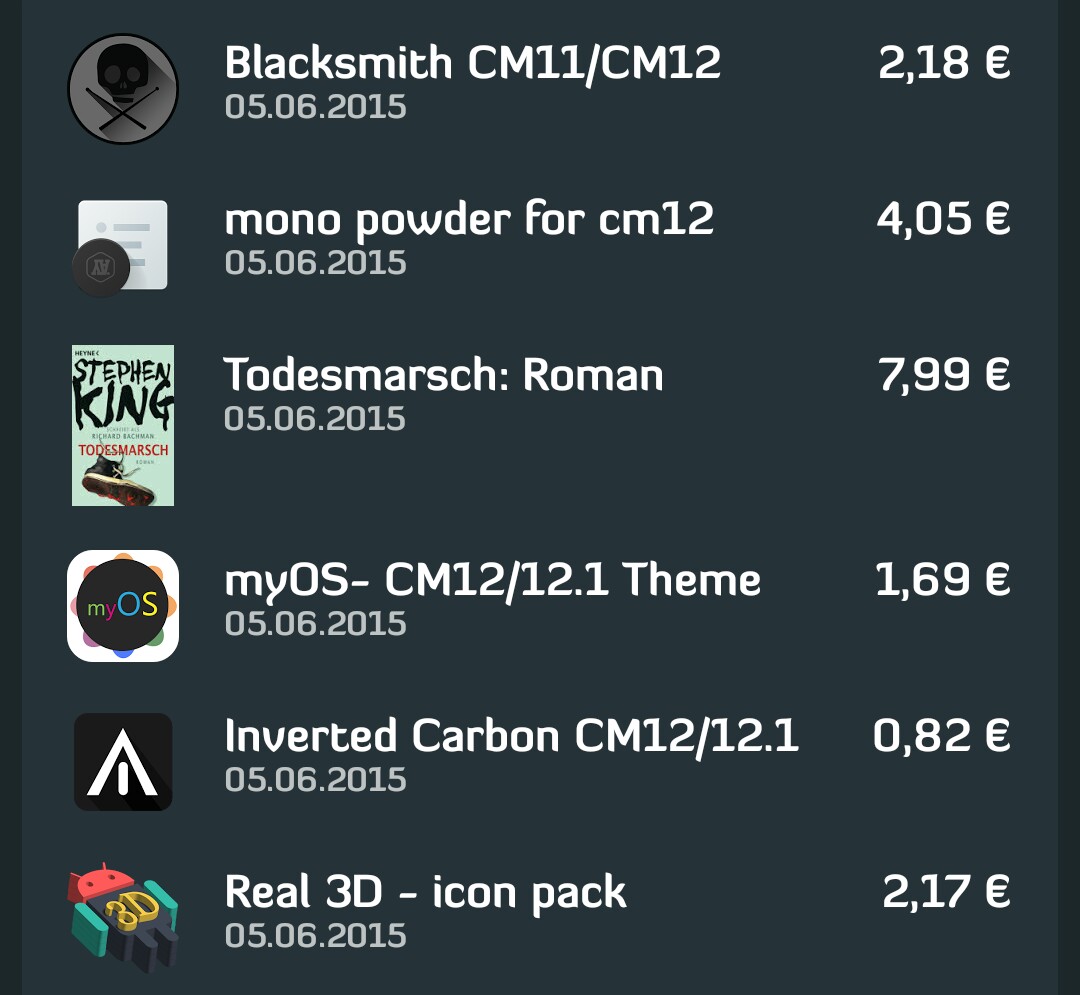Click the date below Blacksmith CM11/CM12
1080x995 pixels.
(315, 106)
